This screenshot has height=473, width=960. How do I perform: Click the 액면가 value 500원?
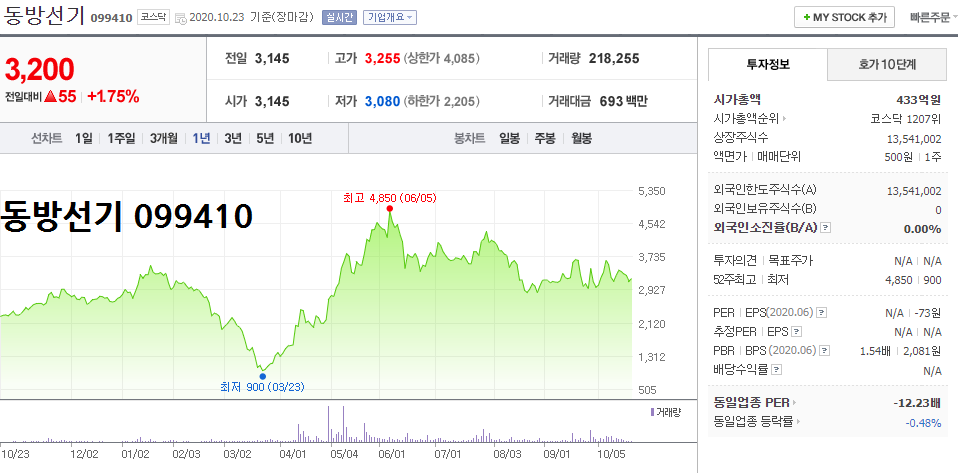[900, 157]
